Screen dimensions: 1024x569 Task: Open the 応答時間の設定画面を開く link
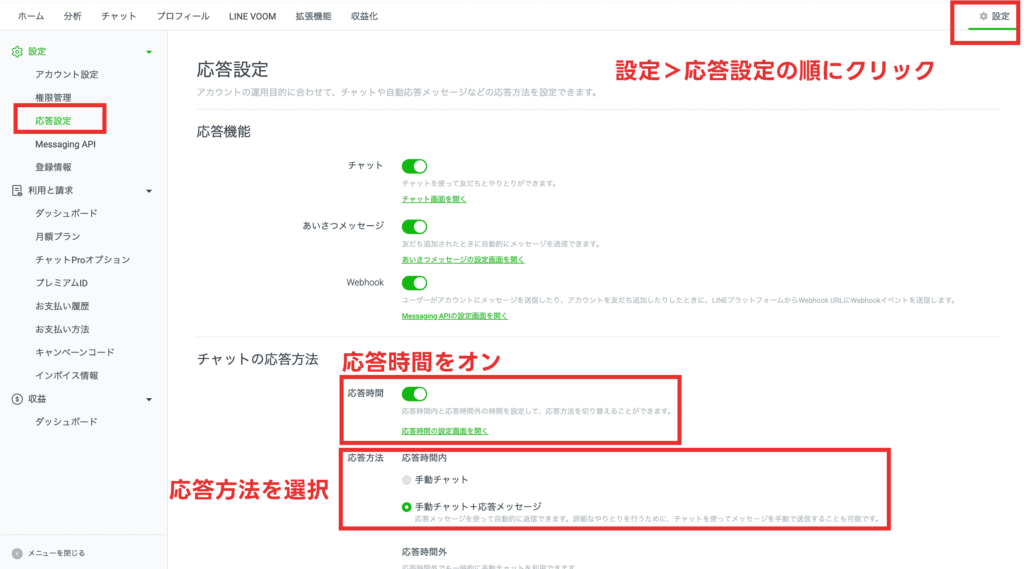445,431
